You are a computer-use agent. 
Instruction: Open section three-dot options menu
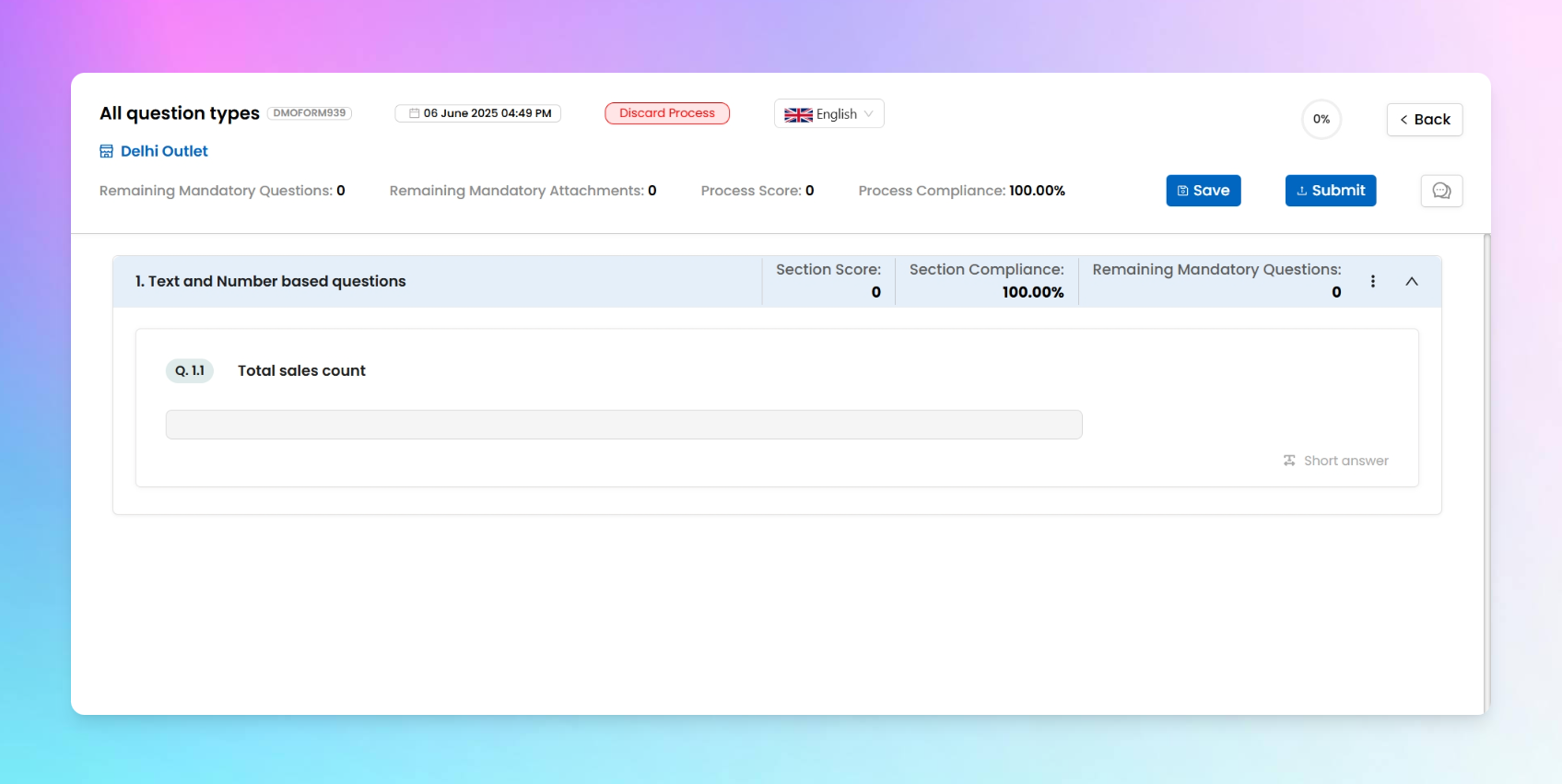point(1372,281)
